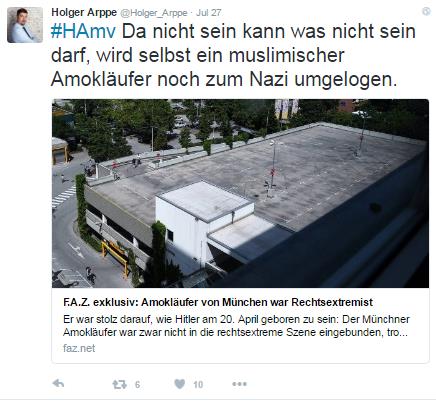
Task: Open the tweet permalink via Jul 27 timestamp
Action: tap(208, 13)
